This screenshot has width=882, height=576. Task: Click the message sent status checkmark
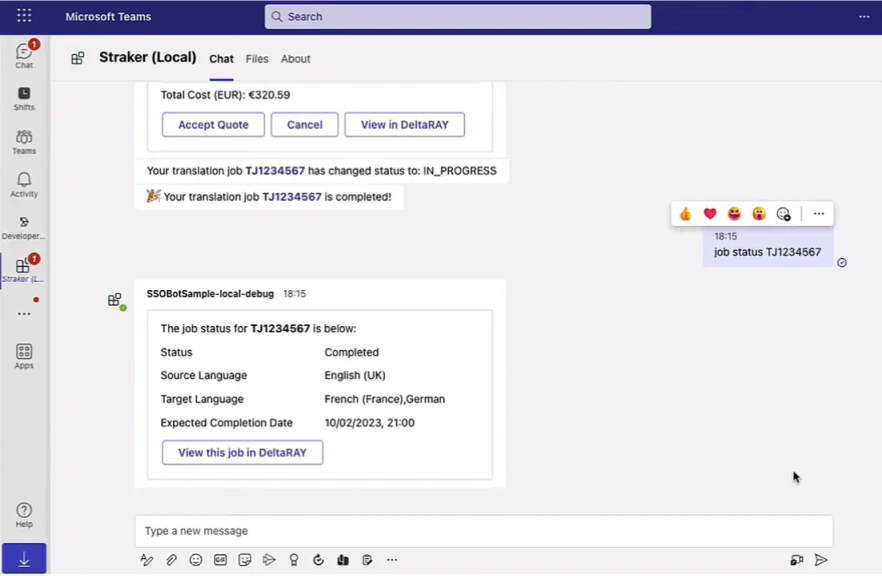tap(842, 263)
